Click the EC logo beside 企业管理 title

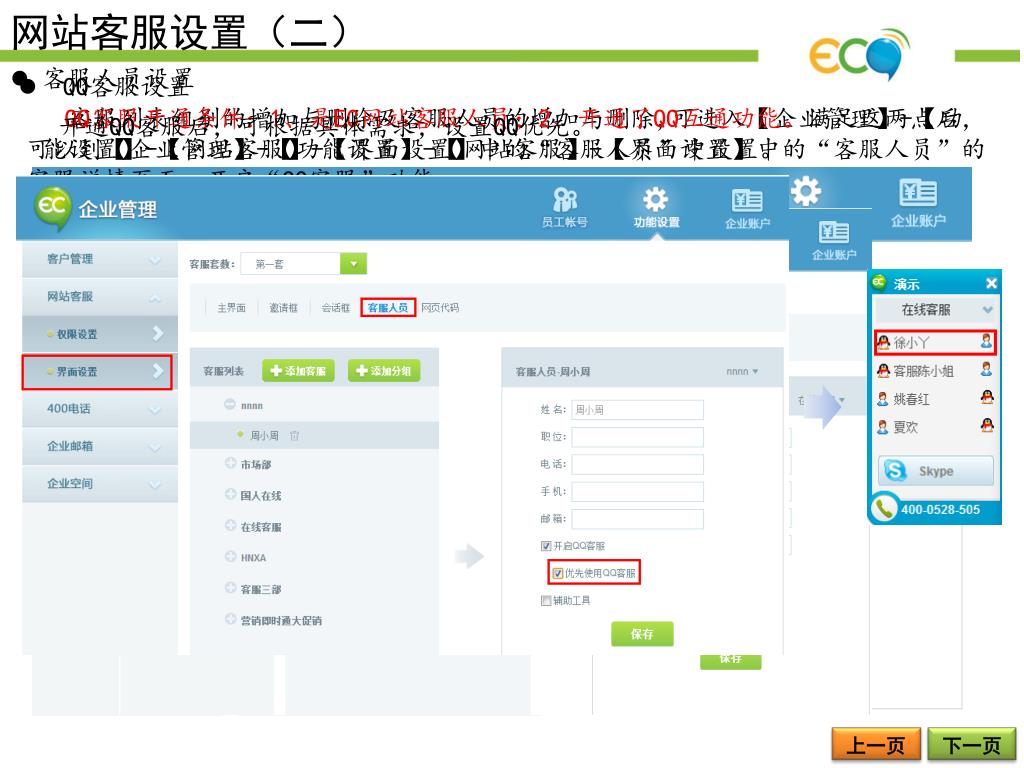pyautogui.click(x=52, y=208)
